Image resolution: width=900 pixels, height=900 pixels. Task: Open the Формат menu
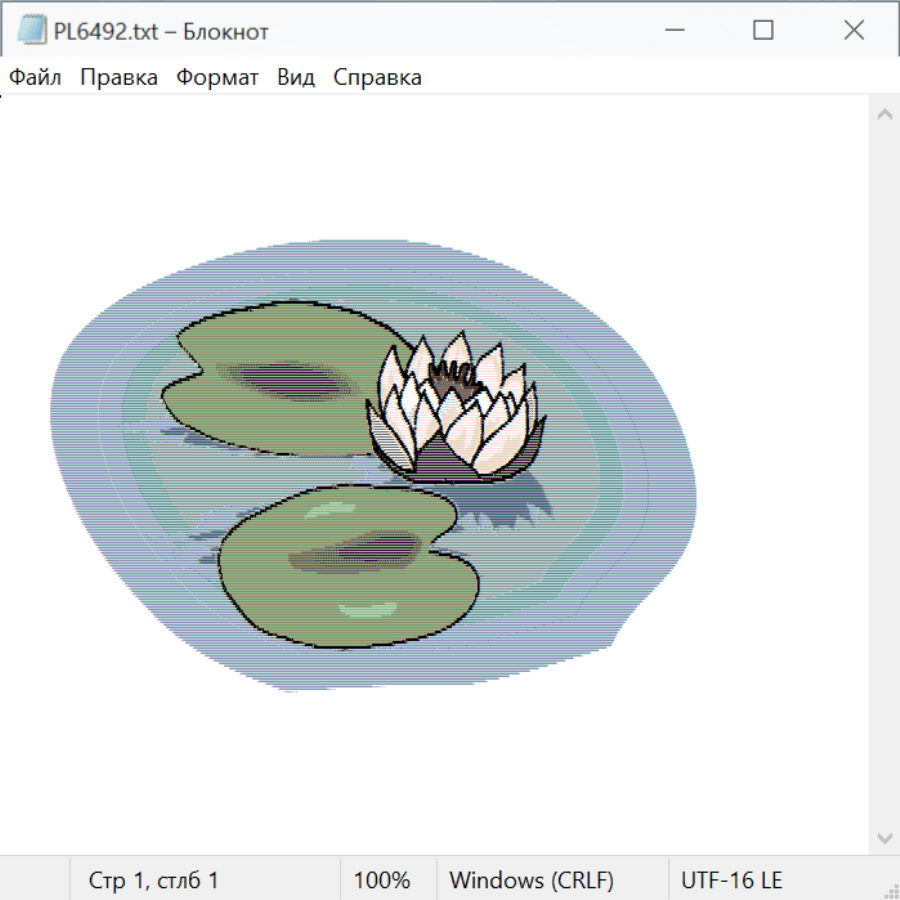tap(217, 77)
